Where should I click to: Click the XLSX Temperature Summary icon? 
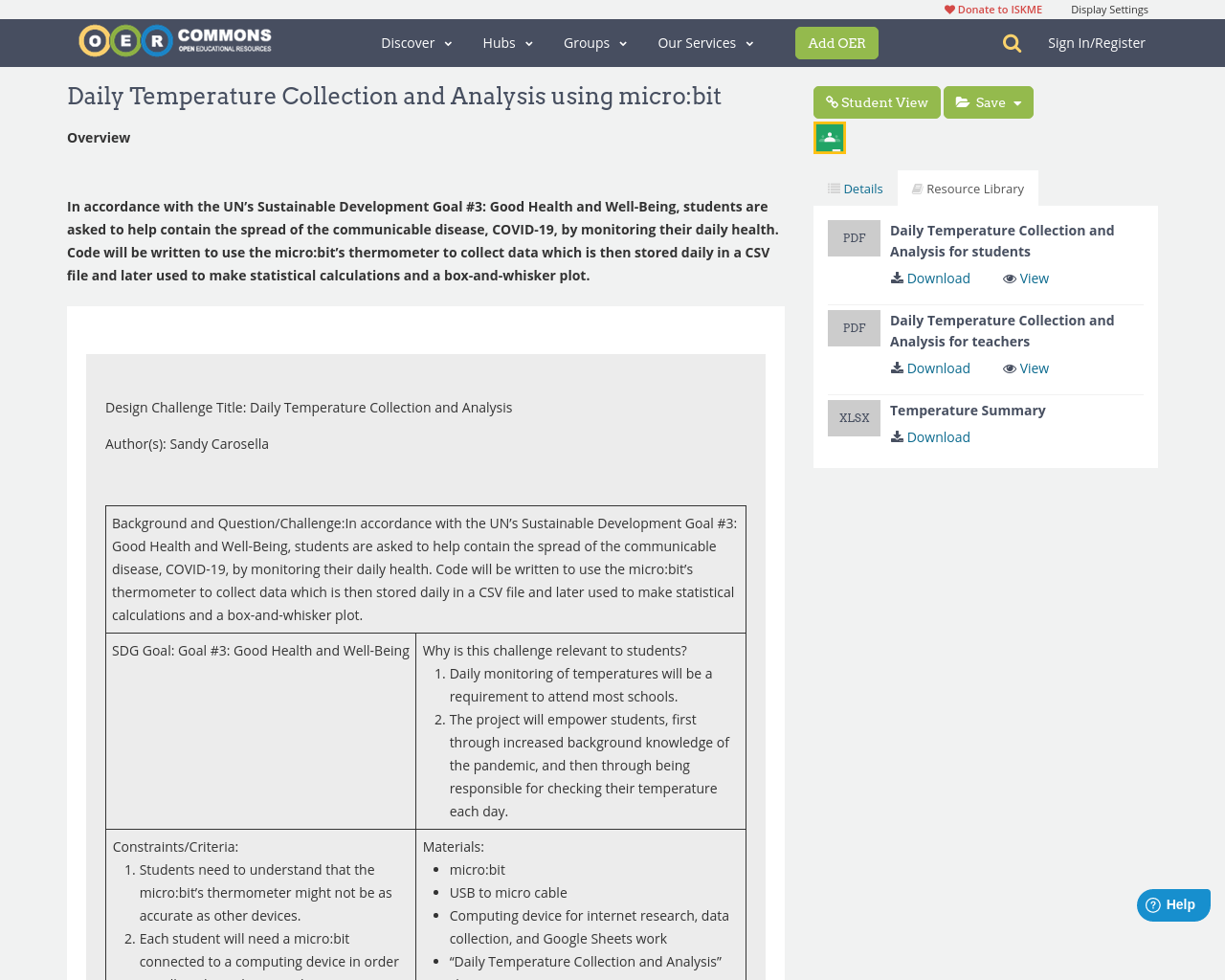[x=854, y=418]
